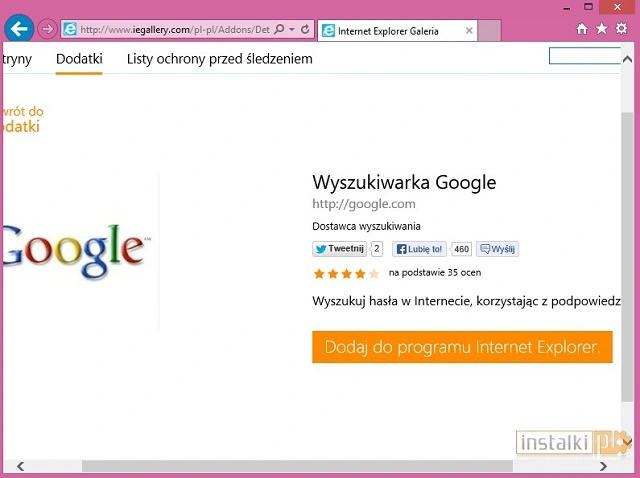Click the forward navigation arrow
This screenshot has height=478, width=640.
(x=47, y=29)
